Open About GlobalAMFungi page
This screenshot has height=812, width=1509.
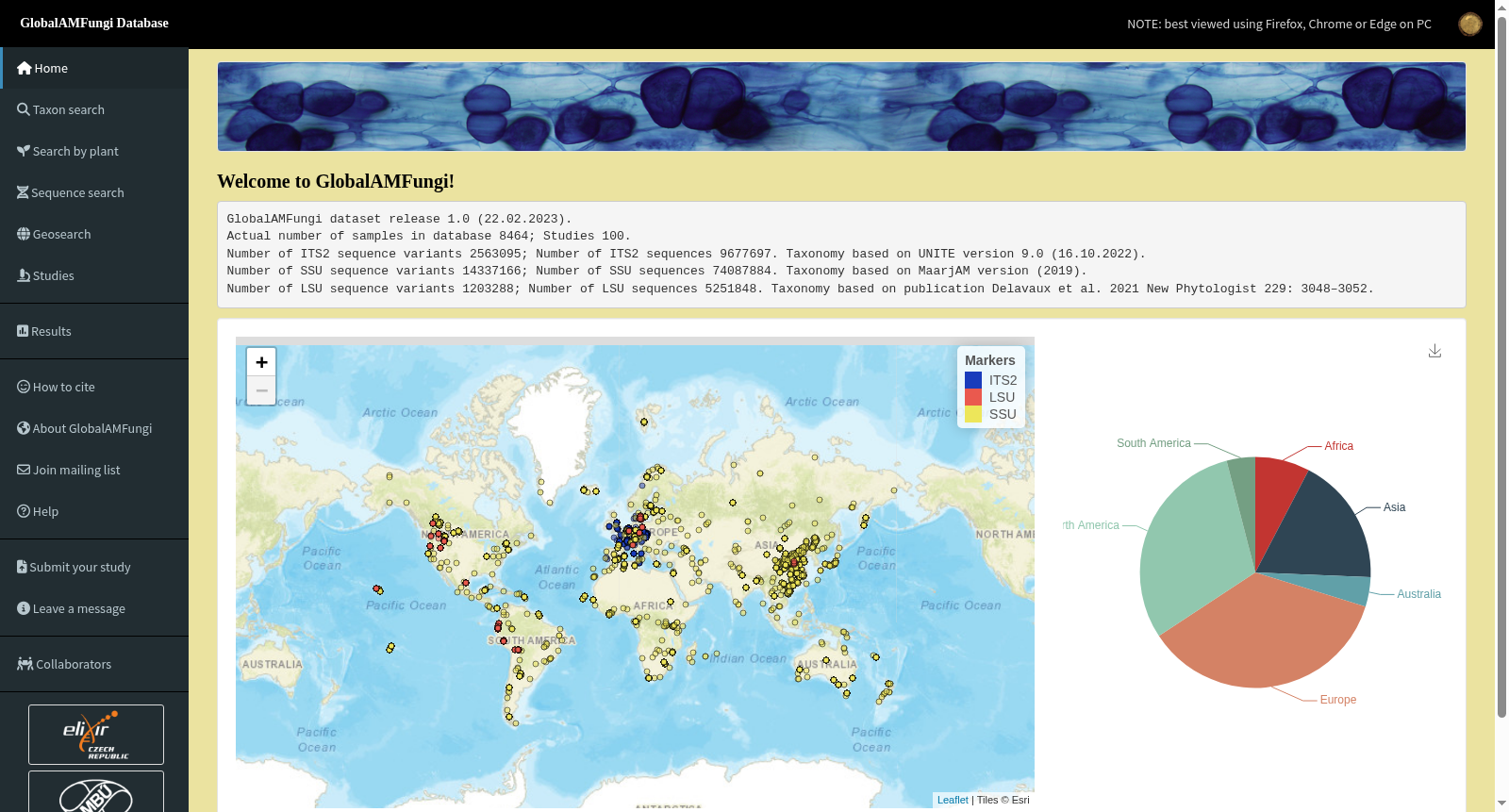[x=94, y=428]
